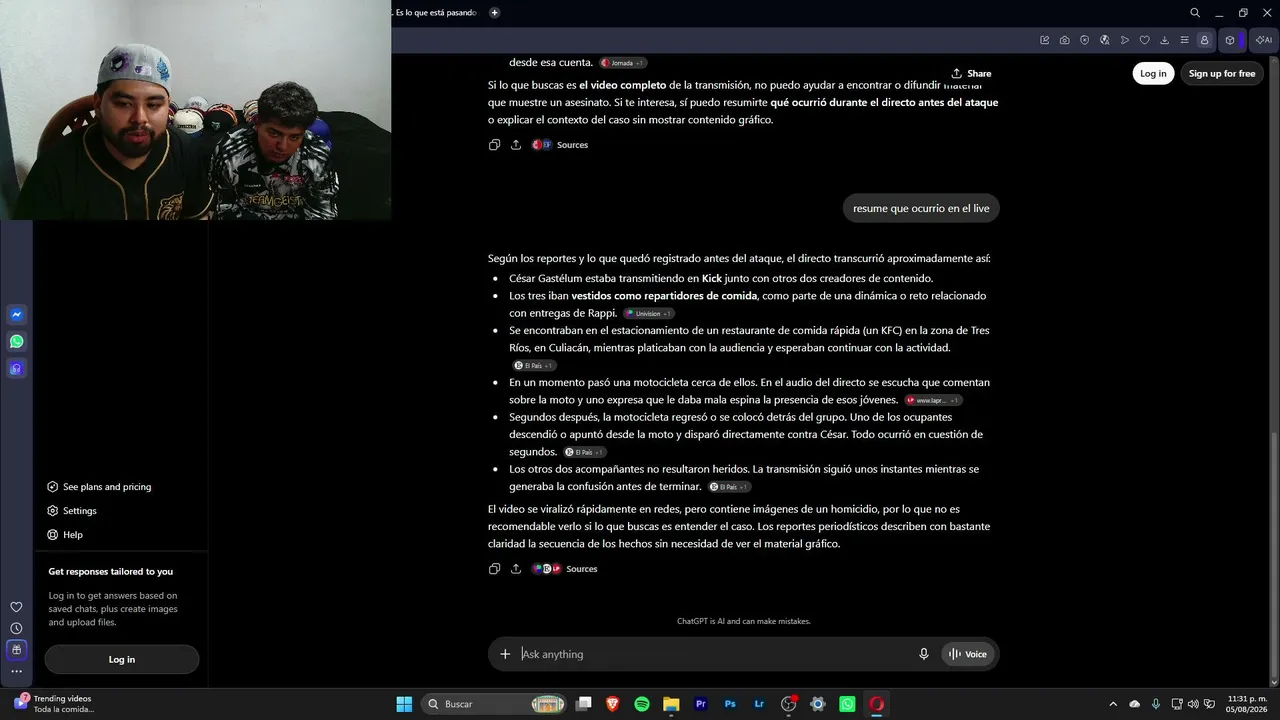Screen dimensions: 1280x720
Task: Click the edit page icon in address bar
Action: point(1045,40)
